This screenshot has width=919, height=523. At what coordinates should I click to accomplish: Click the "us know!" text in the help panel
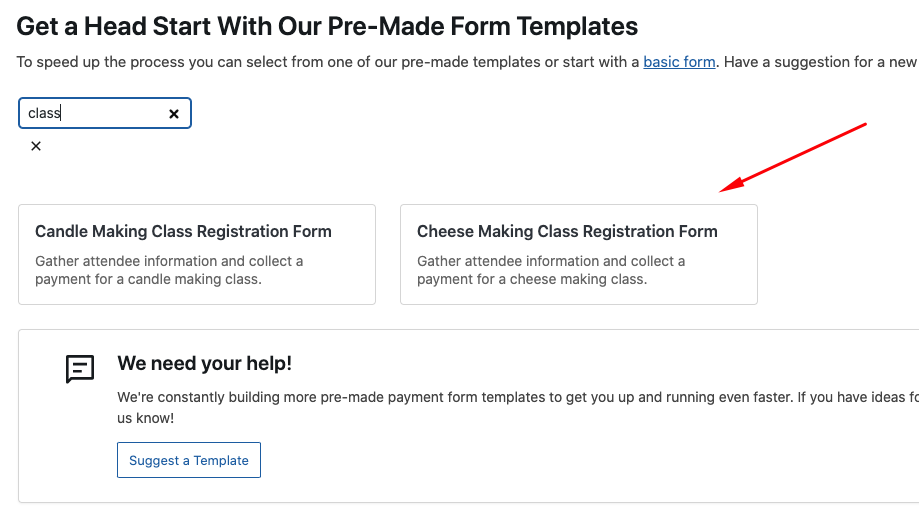click(x=146, y=418)
